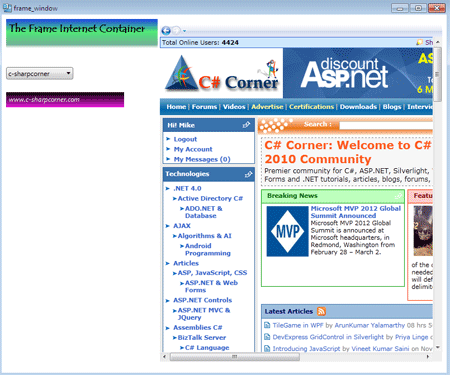This screenshot has height=375, width=450.
Task: Click the vertical scrollbar down arrow
Action: [438, 347]
